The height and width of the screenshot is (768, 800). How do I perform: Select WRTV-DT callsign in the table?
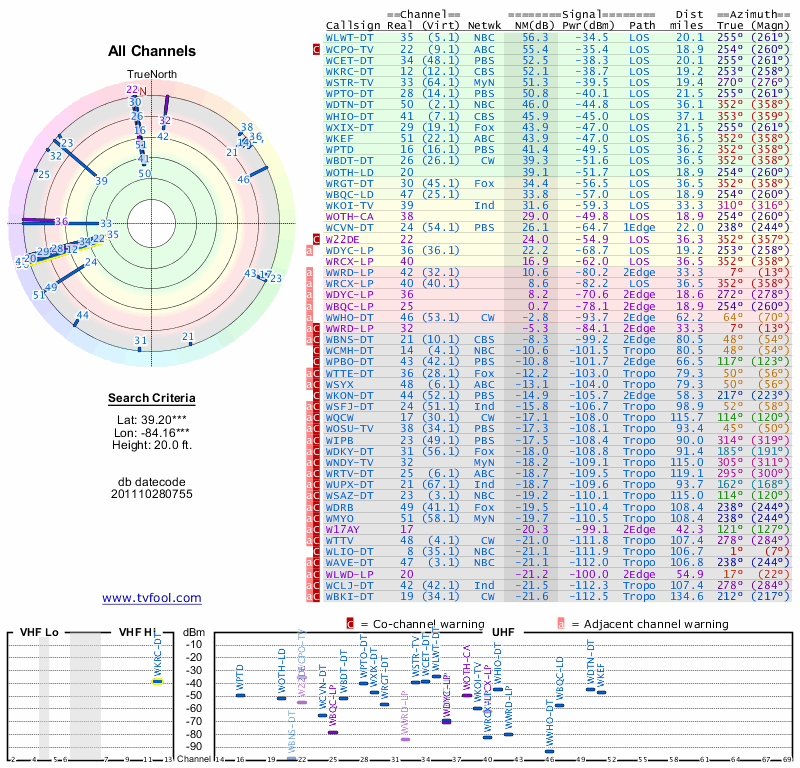tap(349, 474)
